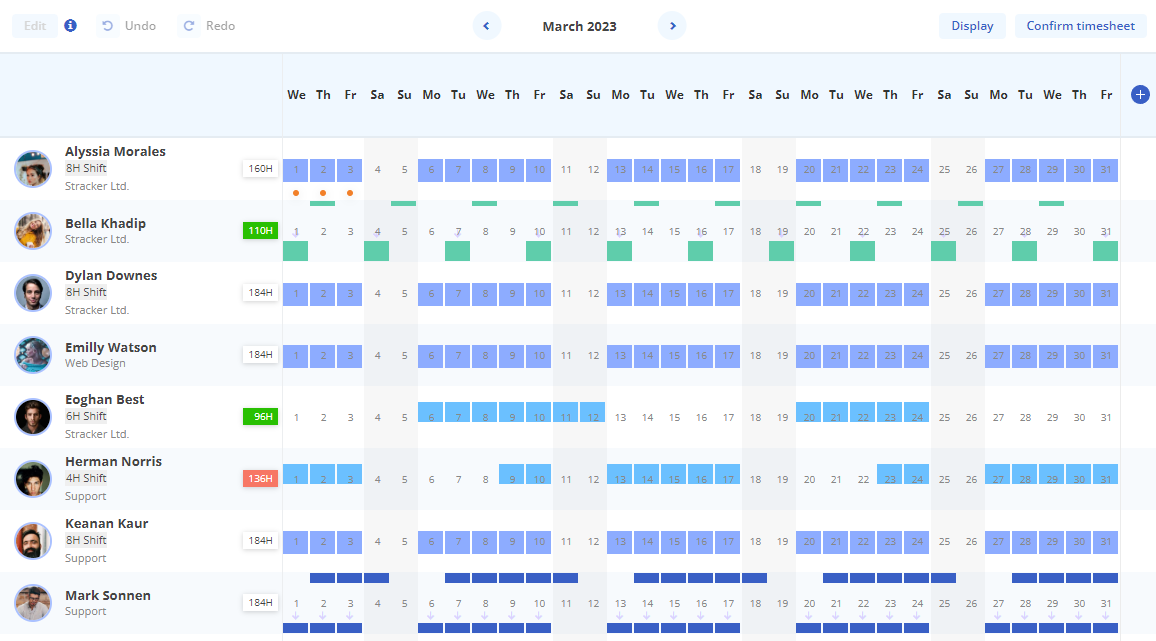Click the Undo arrow icon
Image resolution: width=1156 pixels, height=641 pixels.
(x=108, y=26)
